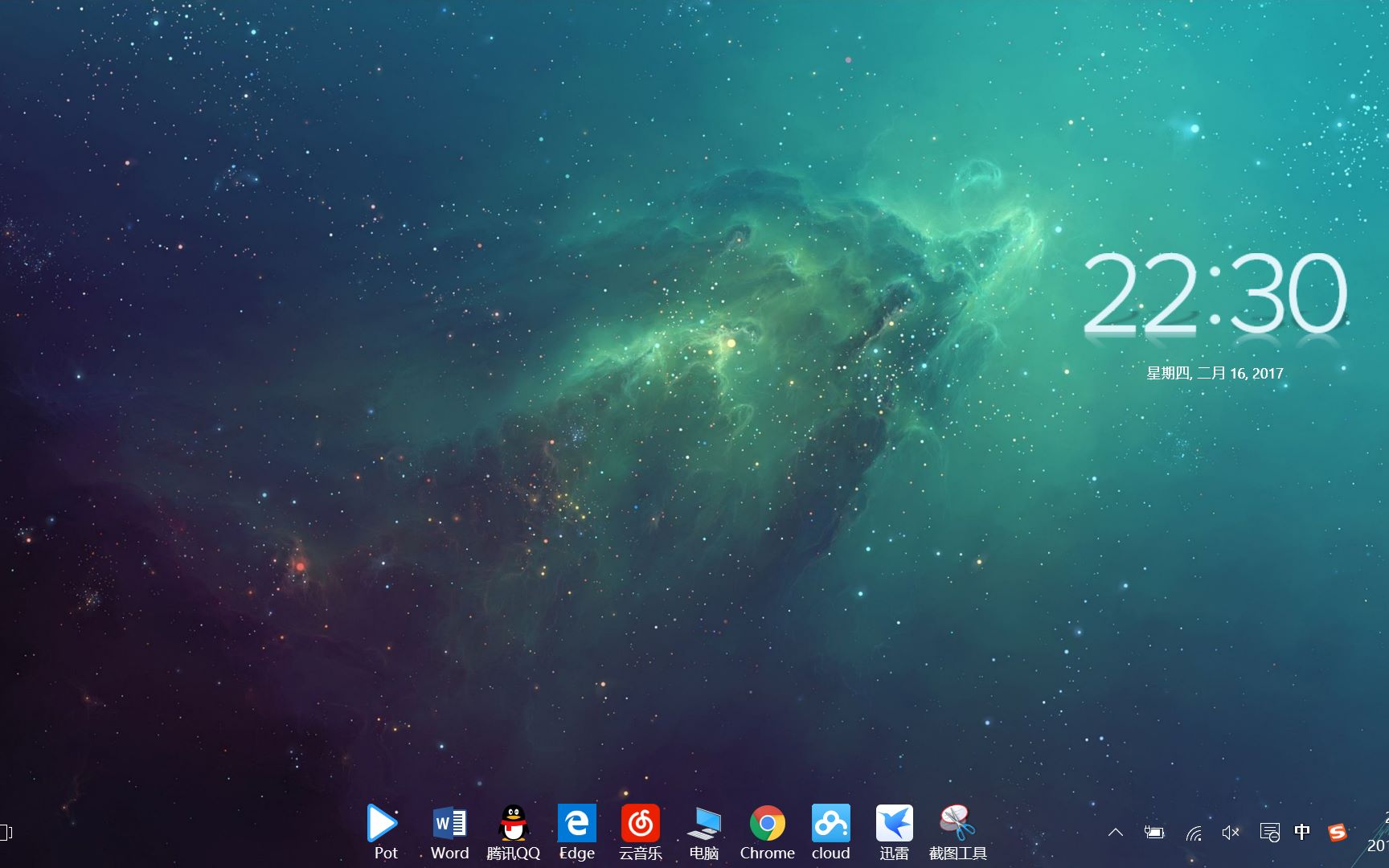Open the blue cloud app icon
This screenshot has width=1389, height=868.
pyautogui.click(x=830, y=825)
